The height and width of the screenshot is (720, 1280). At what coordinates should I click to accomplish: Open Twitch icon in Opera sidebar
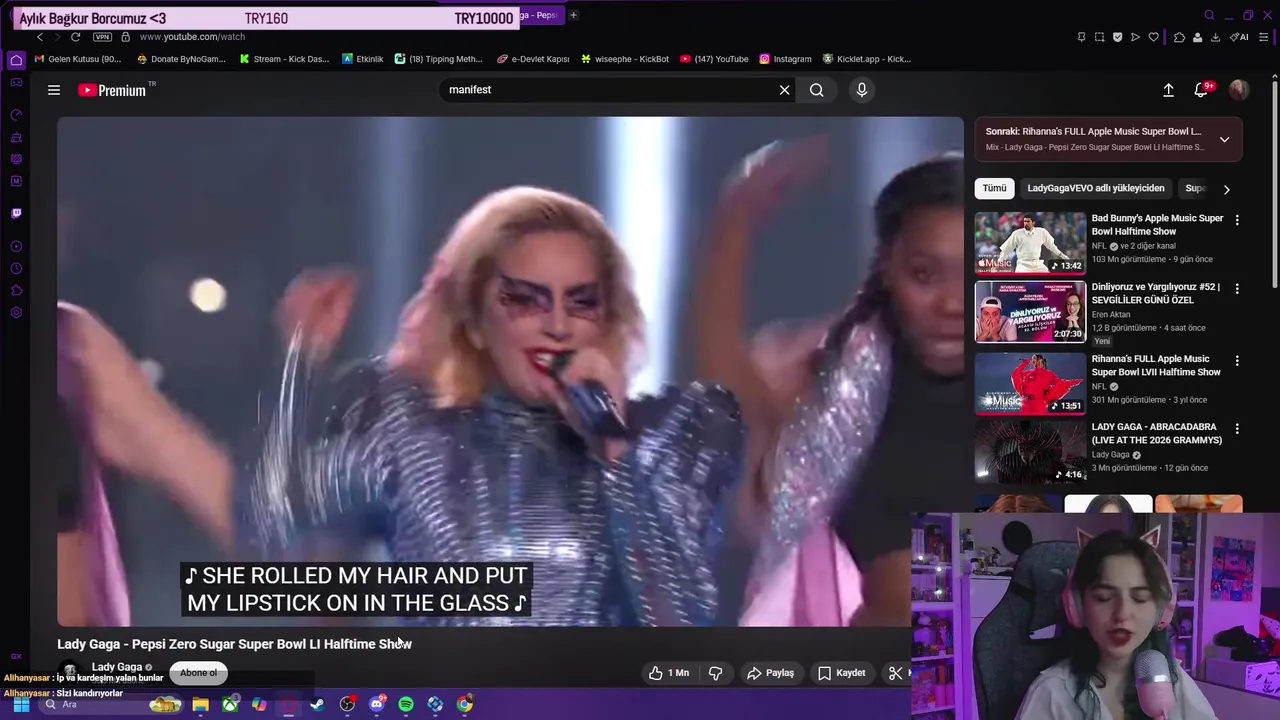pyautogui.click(x=16, y=213)
